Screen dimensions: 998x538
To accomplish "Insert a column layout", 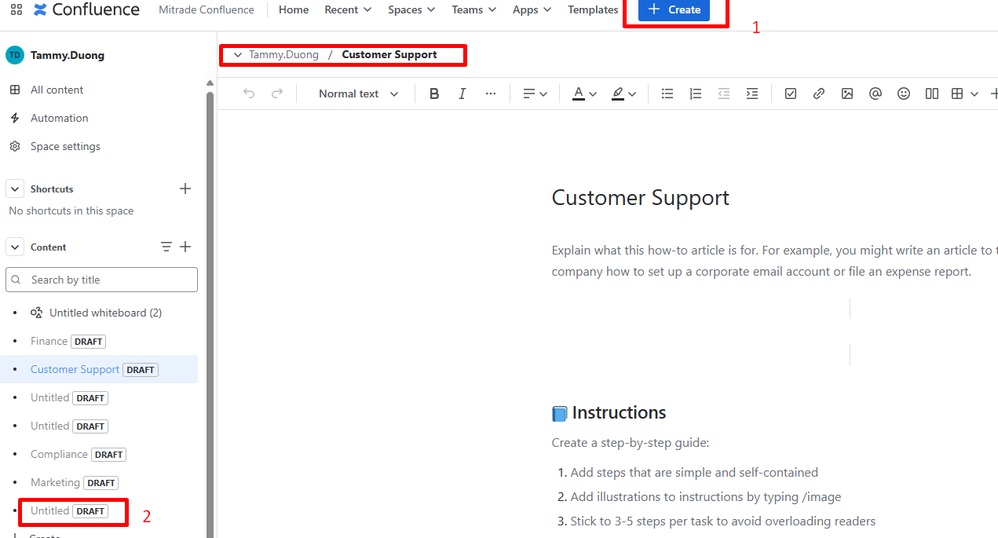I will (932, 94).
